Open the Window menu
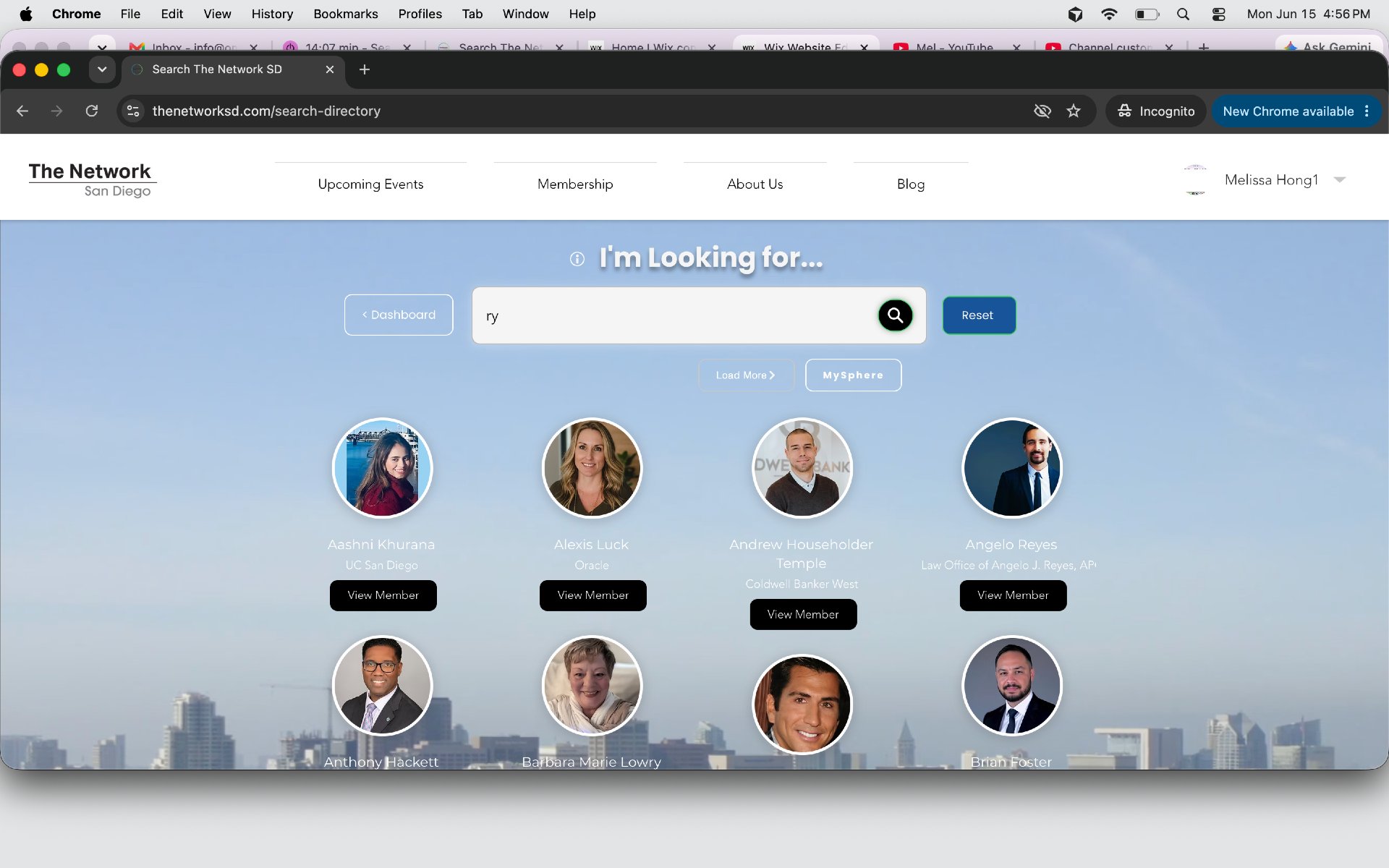This screenshot has width=1389, height=868. tap(525, 14)
